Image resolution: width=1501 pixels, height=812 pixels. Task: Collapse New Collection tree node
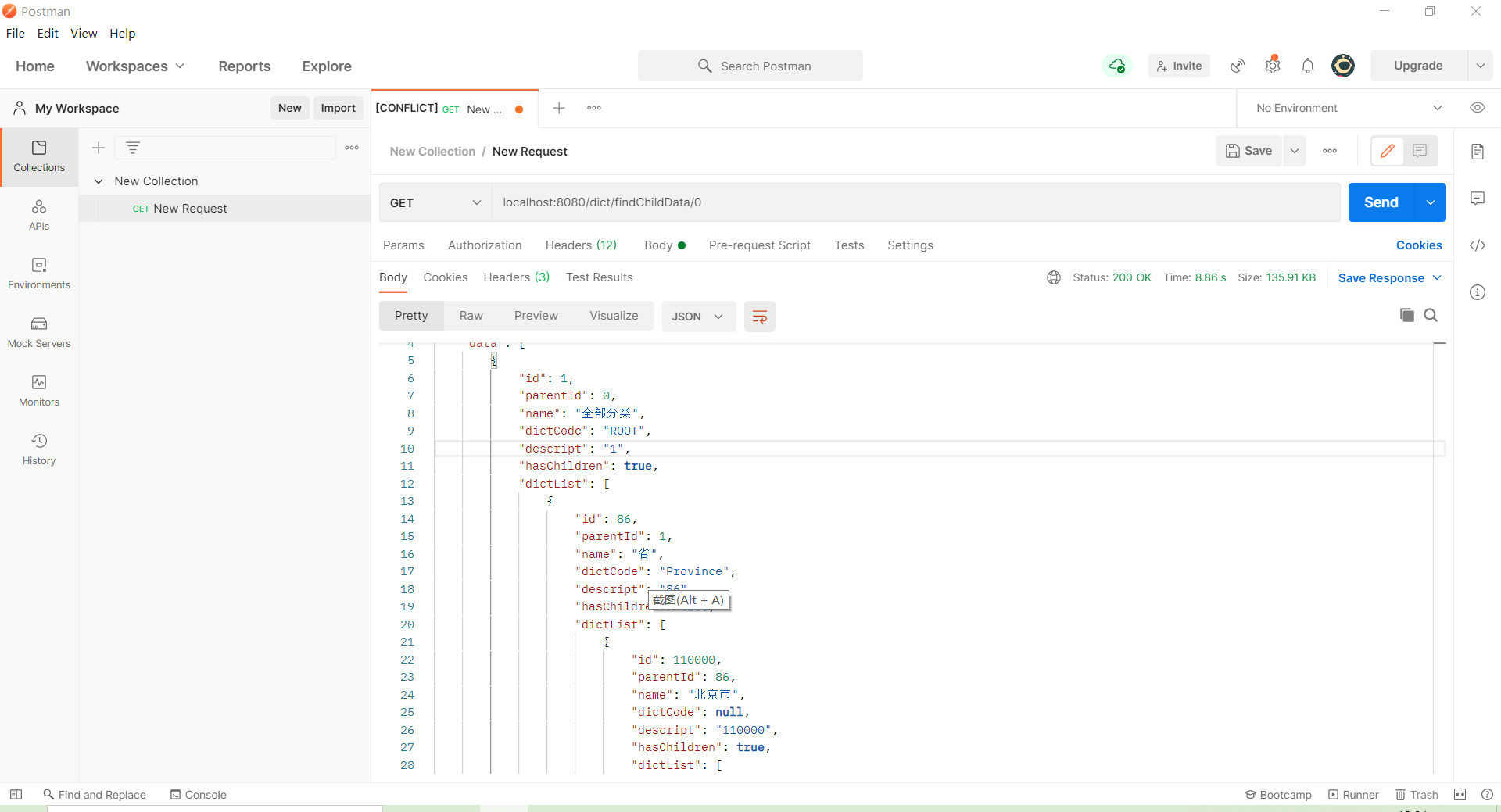[99, 181]
